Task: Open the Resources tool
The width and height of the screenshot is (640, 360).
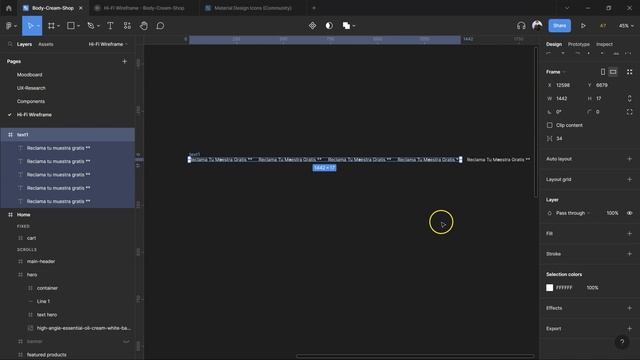Action: pyautogui.click(x=127, y=26)
